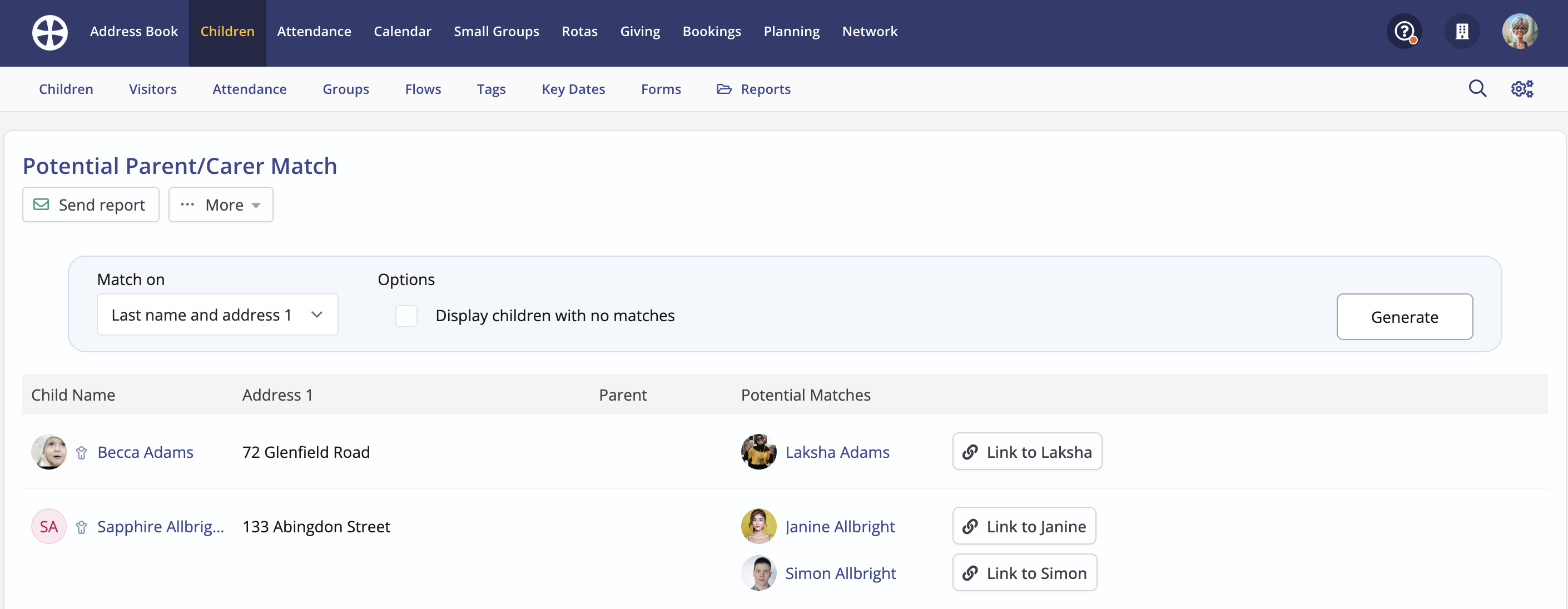Click the SA initials avatar
Viewport: 1568px width, 609px height.
[49, 526]
